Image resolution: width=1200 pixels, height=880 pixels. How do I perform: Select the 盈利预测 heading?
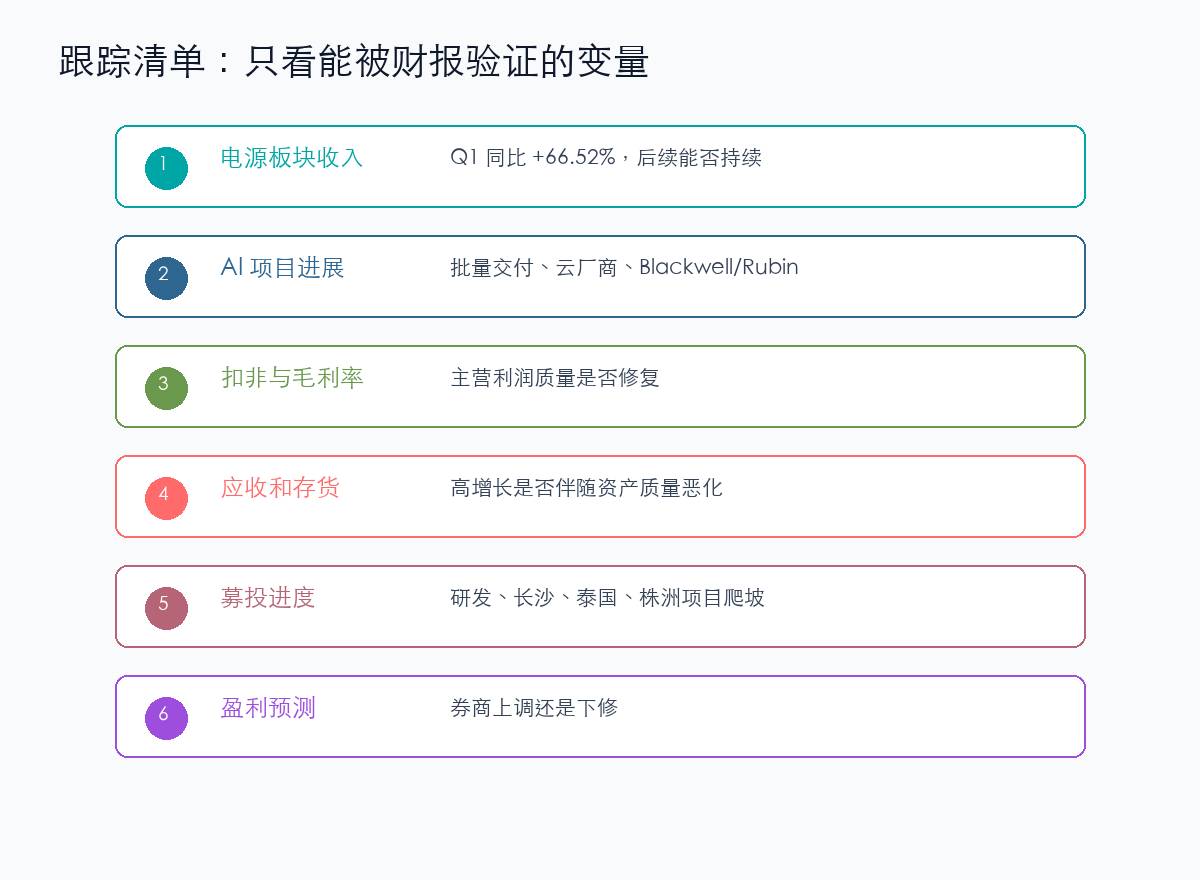pos(268,708)
